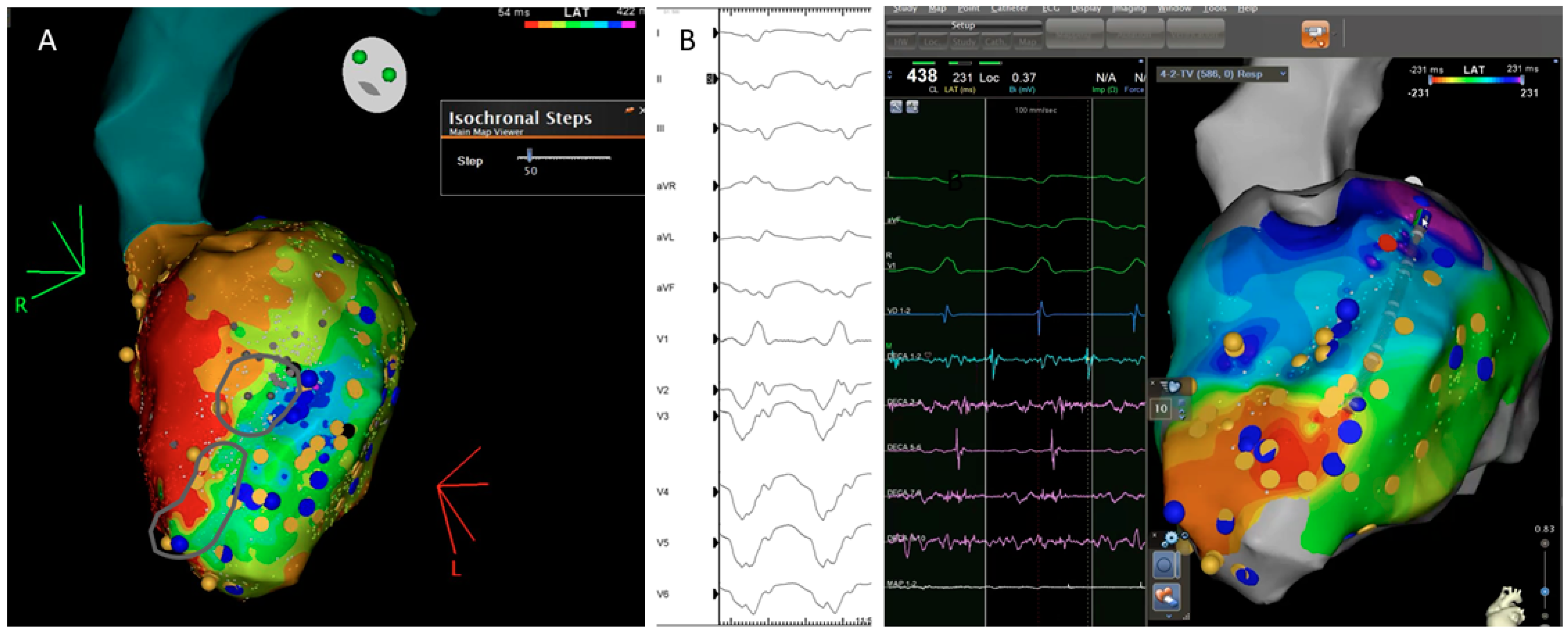This screenshot has height=635, width=1568.
Task: Click the second ECG window tool icon
Action: 911,107
